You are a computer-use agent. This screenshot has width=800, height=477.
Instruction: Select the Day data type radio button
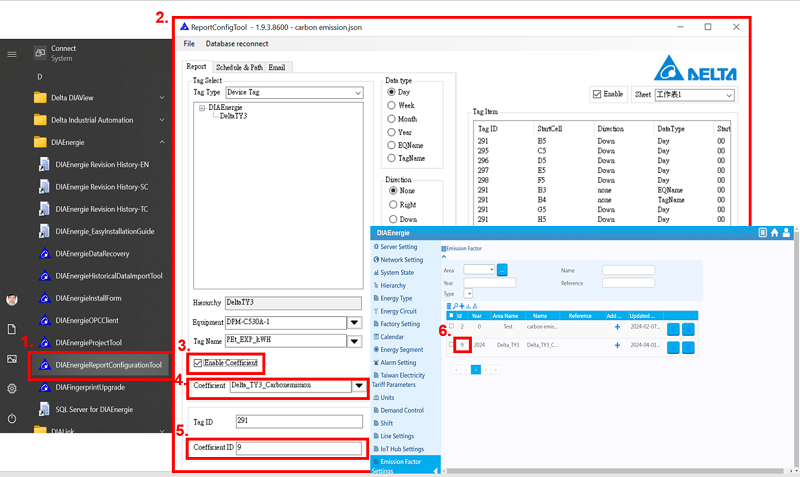[391, 92]
